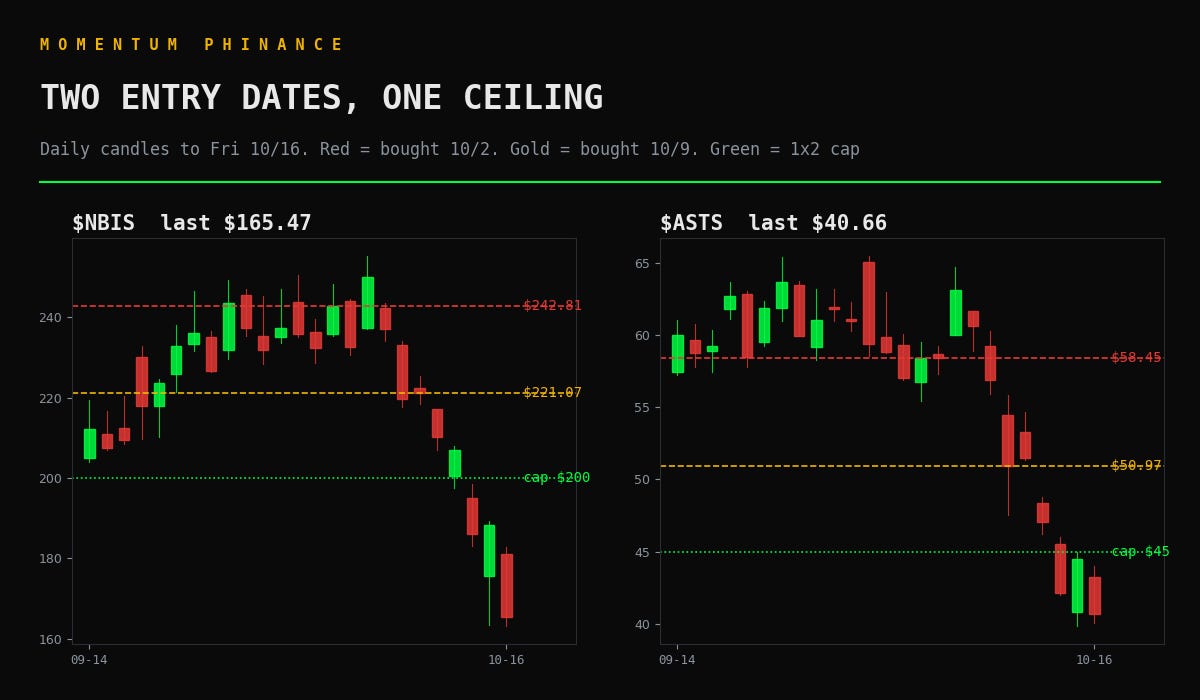1200x700 pixels.
Task: Click the 220 tick on NBIS axis
Action: click(x=50, y=398)
